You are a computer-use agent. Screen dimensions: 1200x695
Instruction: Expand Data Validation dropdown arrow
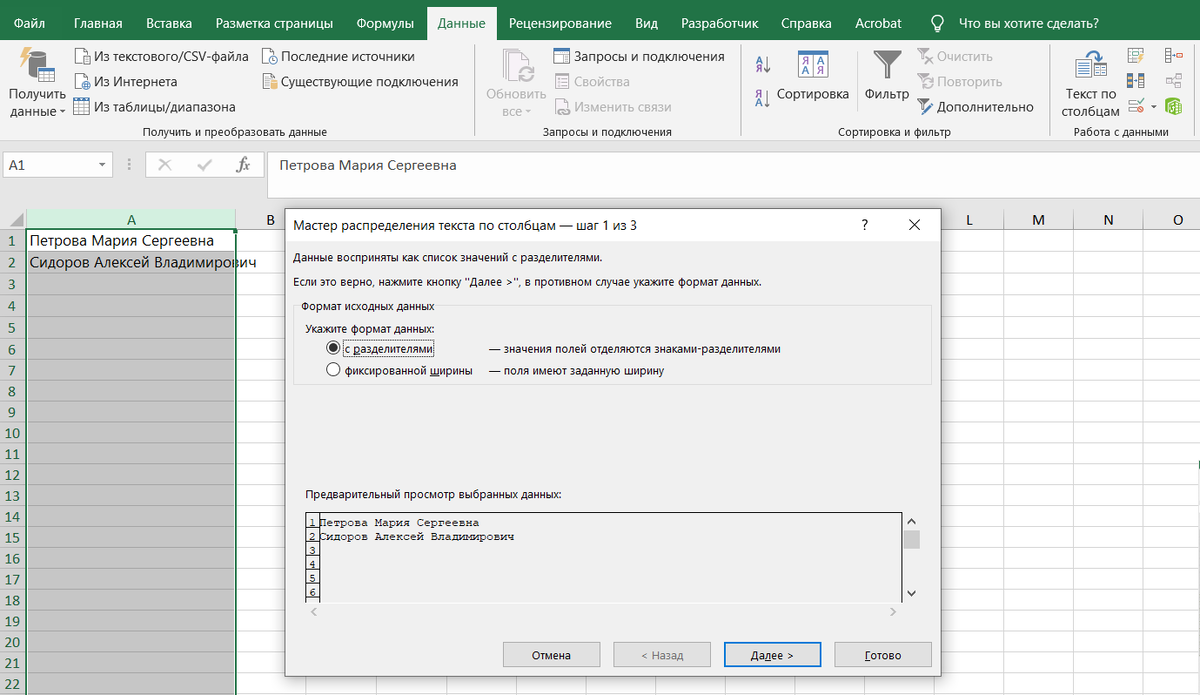(x=1153, y=106)
